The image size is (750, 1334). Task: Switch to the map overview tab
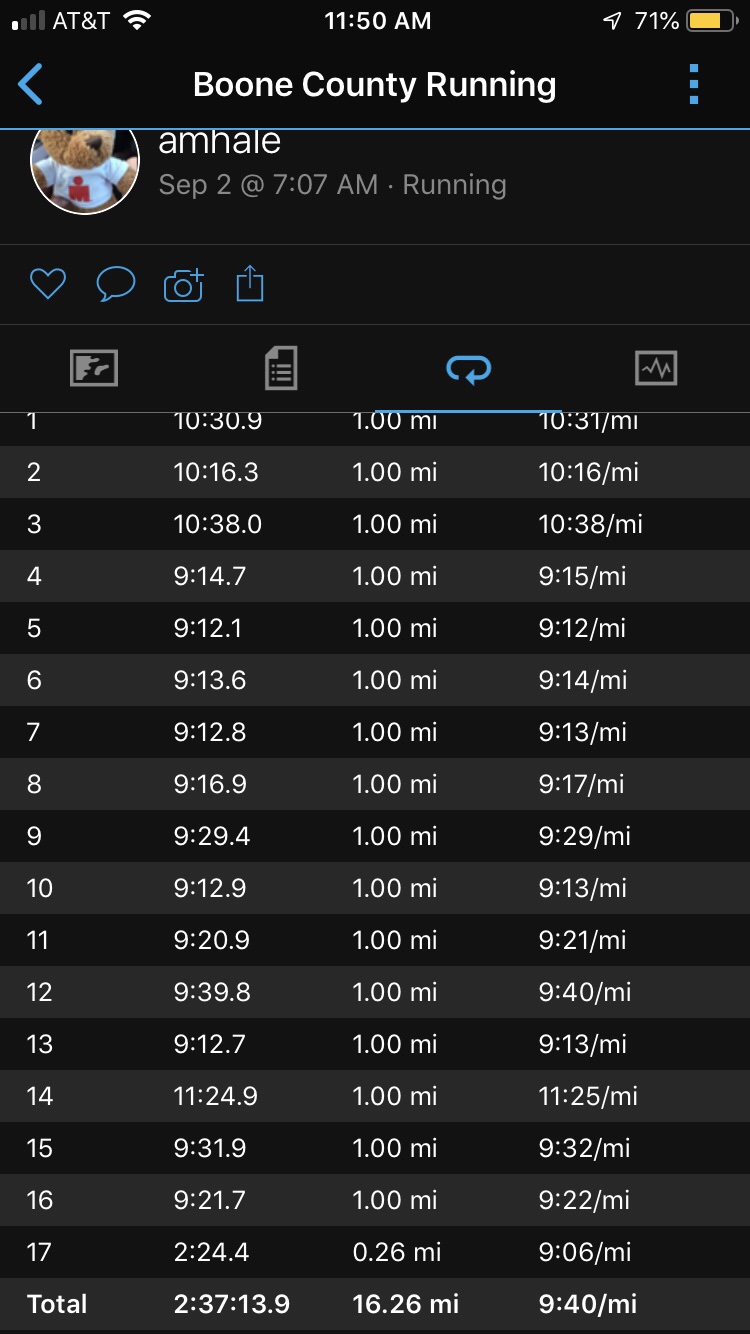[94, 369]
